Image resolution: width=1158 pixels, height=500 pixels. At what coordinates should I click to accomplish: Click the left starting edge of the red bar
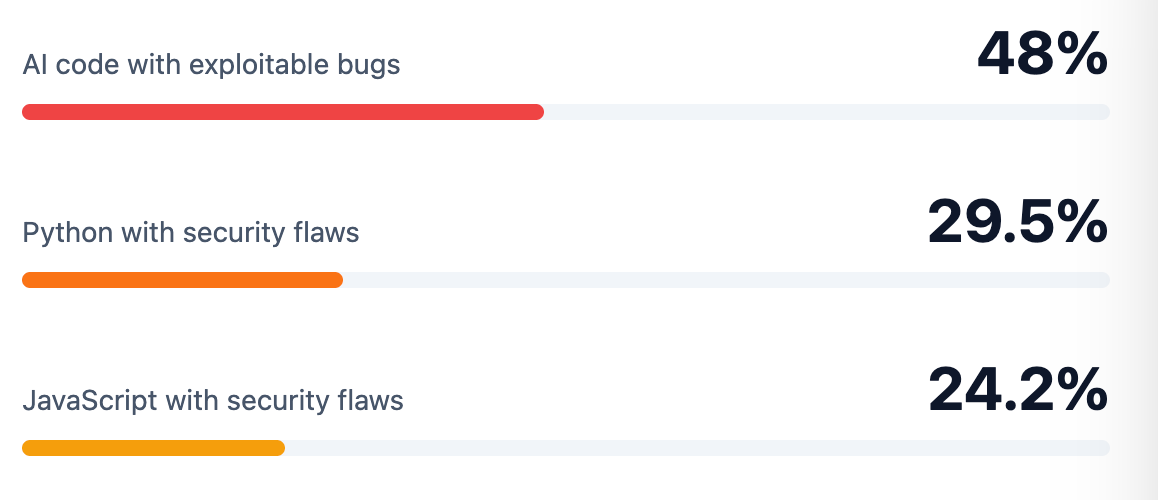pyautogui.click(x=27, y=112)
